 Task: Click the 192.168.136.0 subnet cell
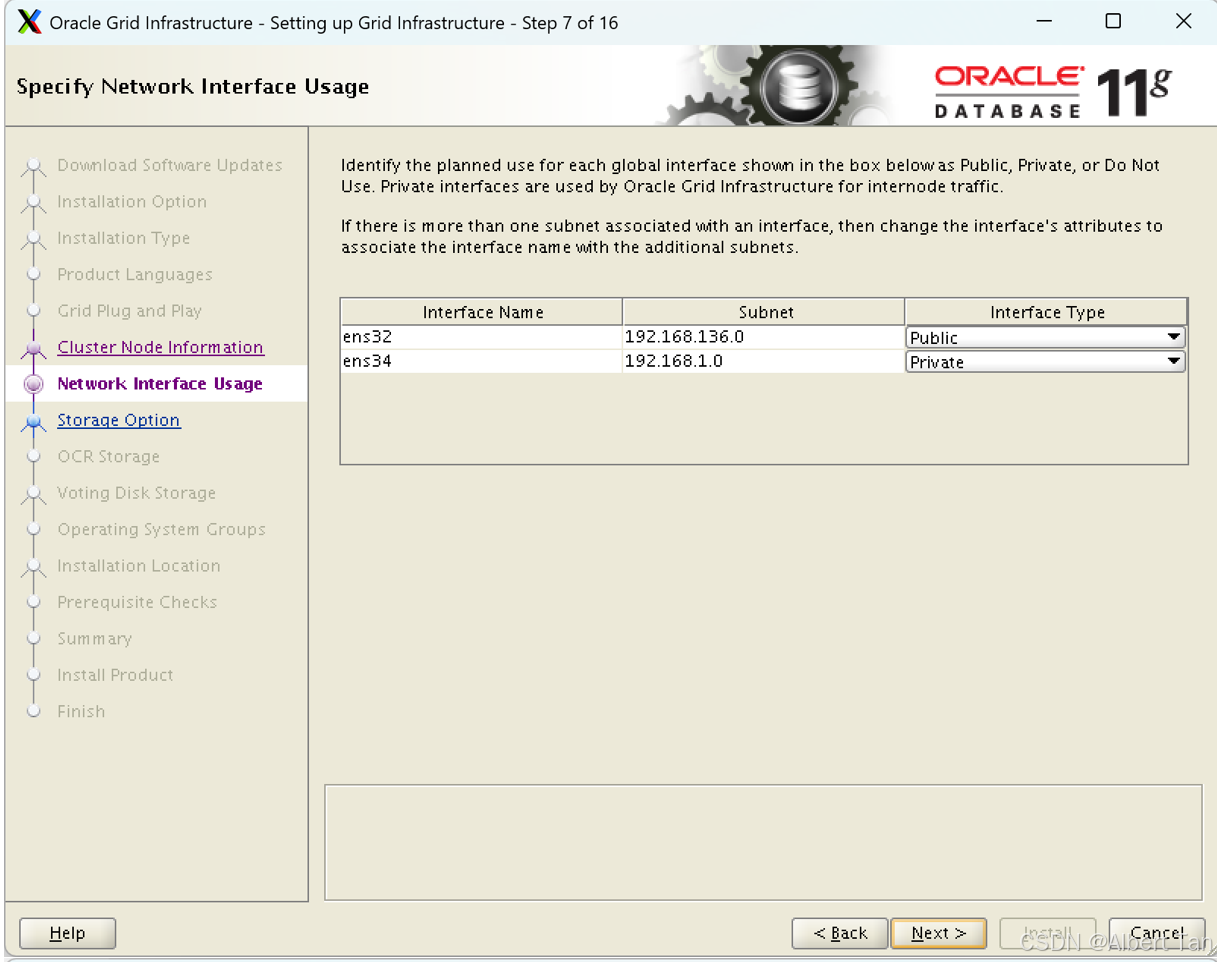763,337
